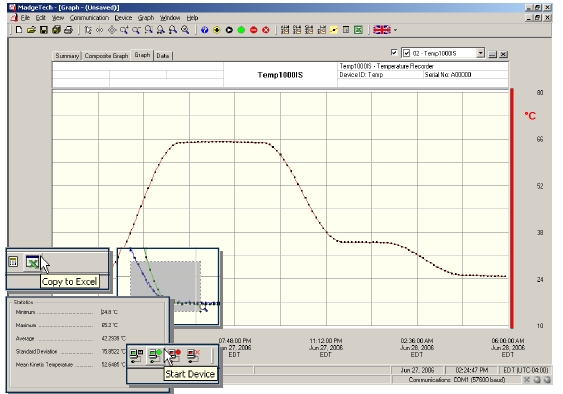The image size is (563, 394).
Task: Click the 38 value on the temperature axis
Action: click(540, 233)
